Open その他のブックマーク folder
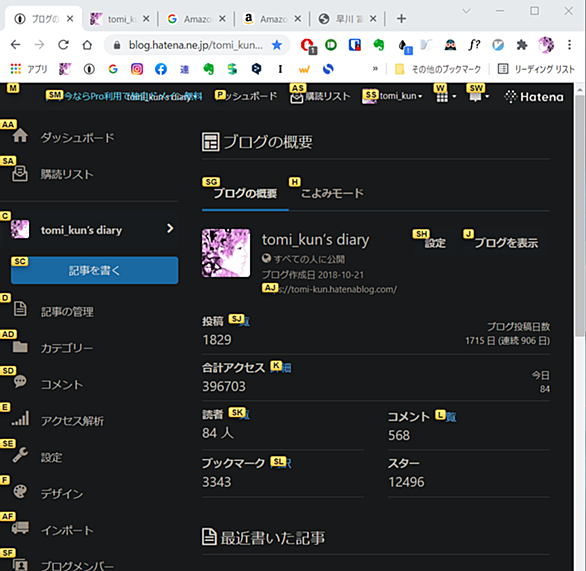This screenshot has height=571, width=586. [x=438, y=69]
